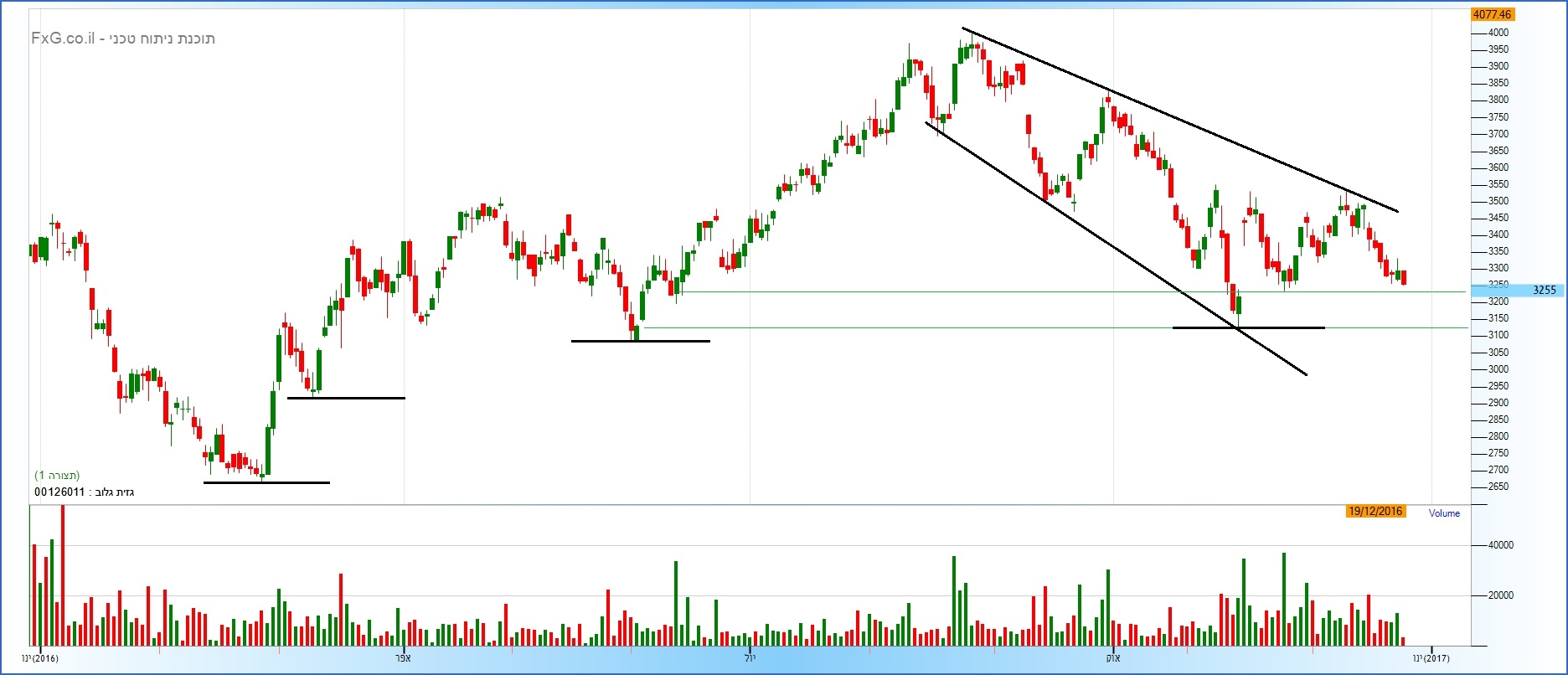This screenshot has height=675, width=1568.
Task: Click the גזית גלוב : 00126011 stock name
Action: (84, 492)
